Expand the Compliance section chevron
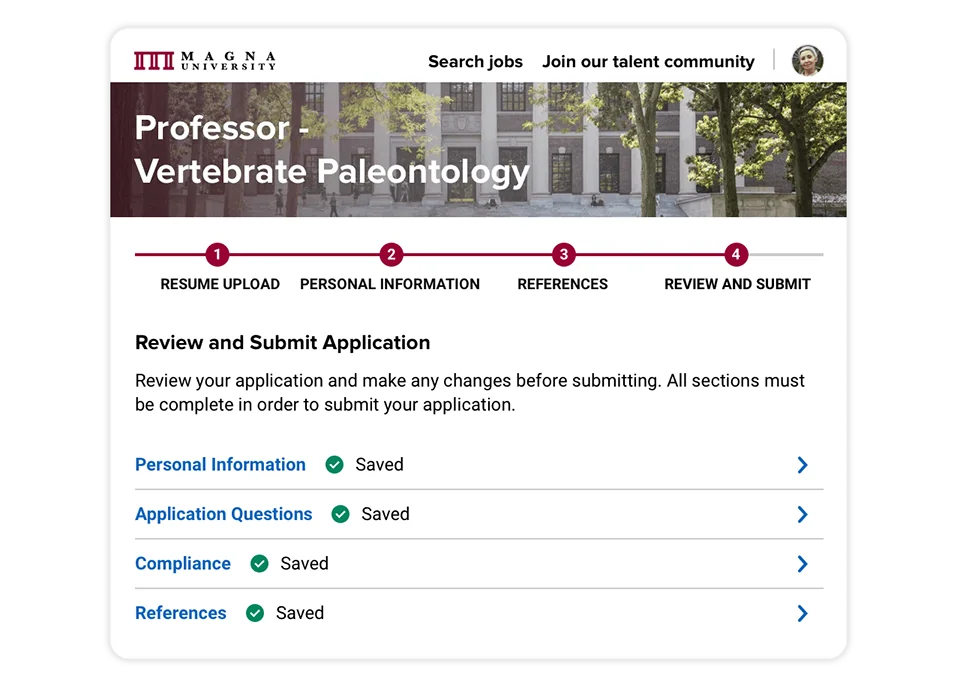This screenshot has height=689, width=956. coord(802,563)
